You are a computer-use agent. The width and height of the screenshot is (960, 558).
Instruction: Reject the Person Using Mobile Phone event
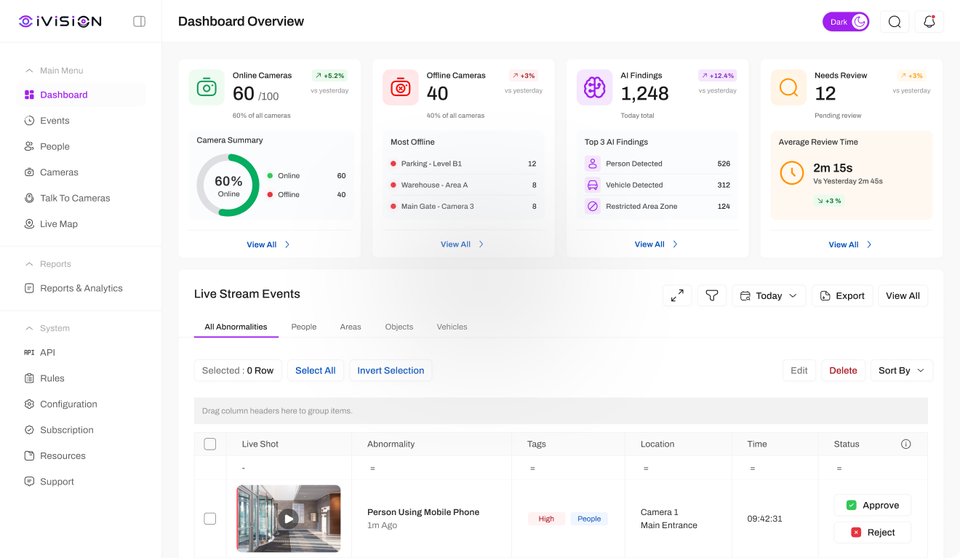pos(872,532)
